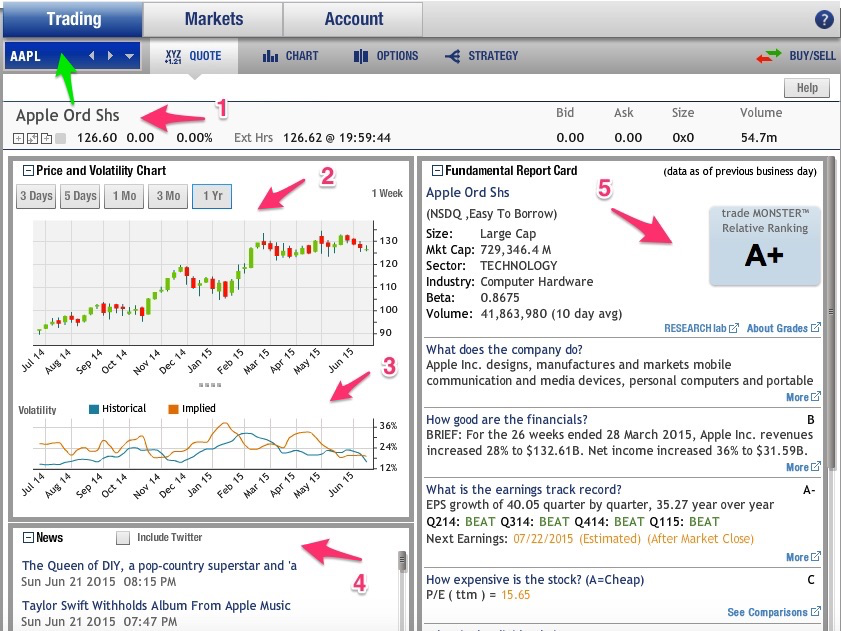This screenshot has width=841, height=631.
Task: Open the See Comparisons link
Action: tap(774, 612)
